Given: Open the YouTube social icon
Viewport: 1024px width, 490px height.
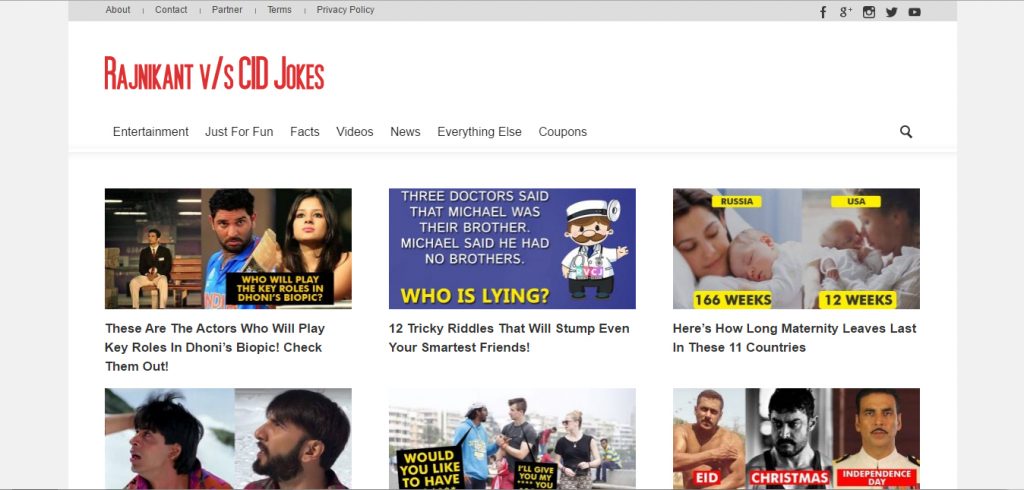Looking at the screenshot, I should tap(914, 12).
